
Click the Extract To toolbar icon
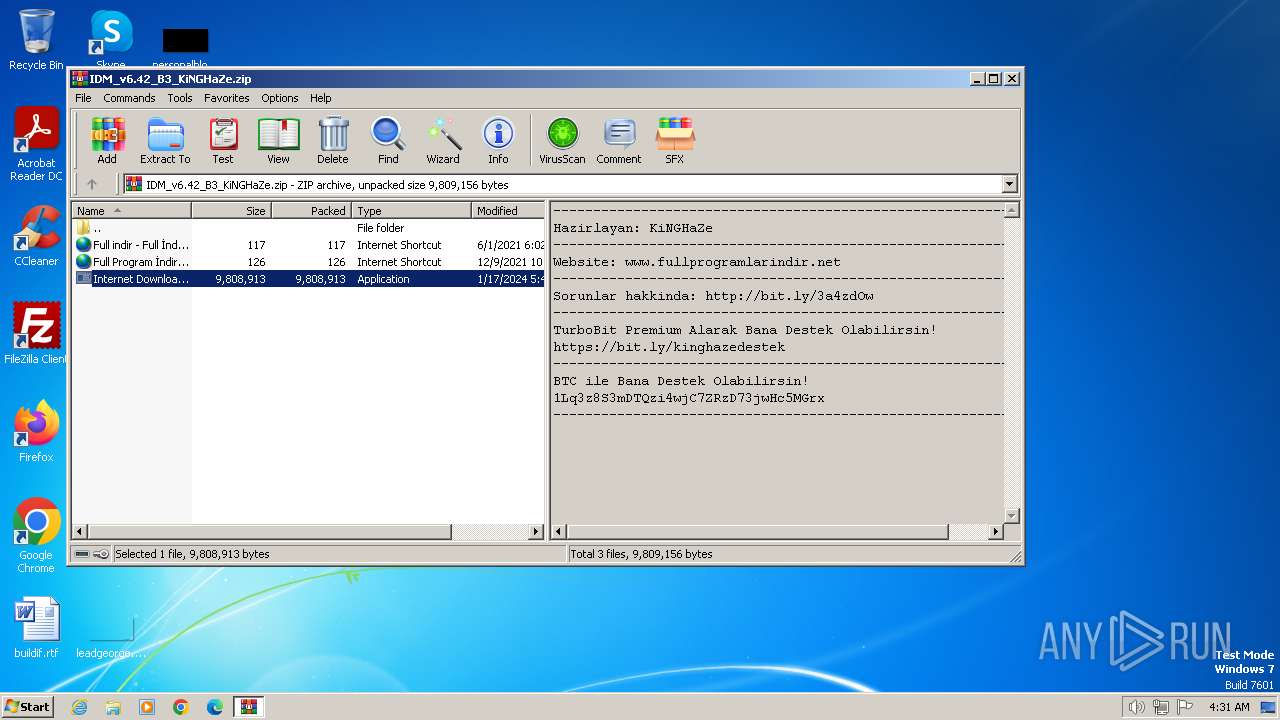pos(165,141)
